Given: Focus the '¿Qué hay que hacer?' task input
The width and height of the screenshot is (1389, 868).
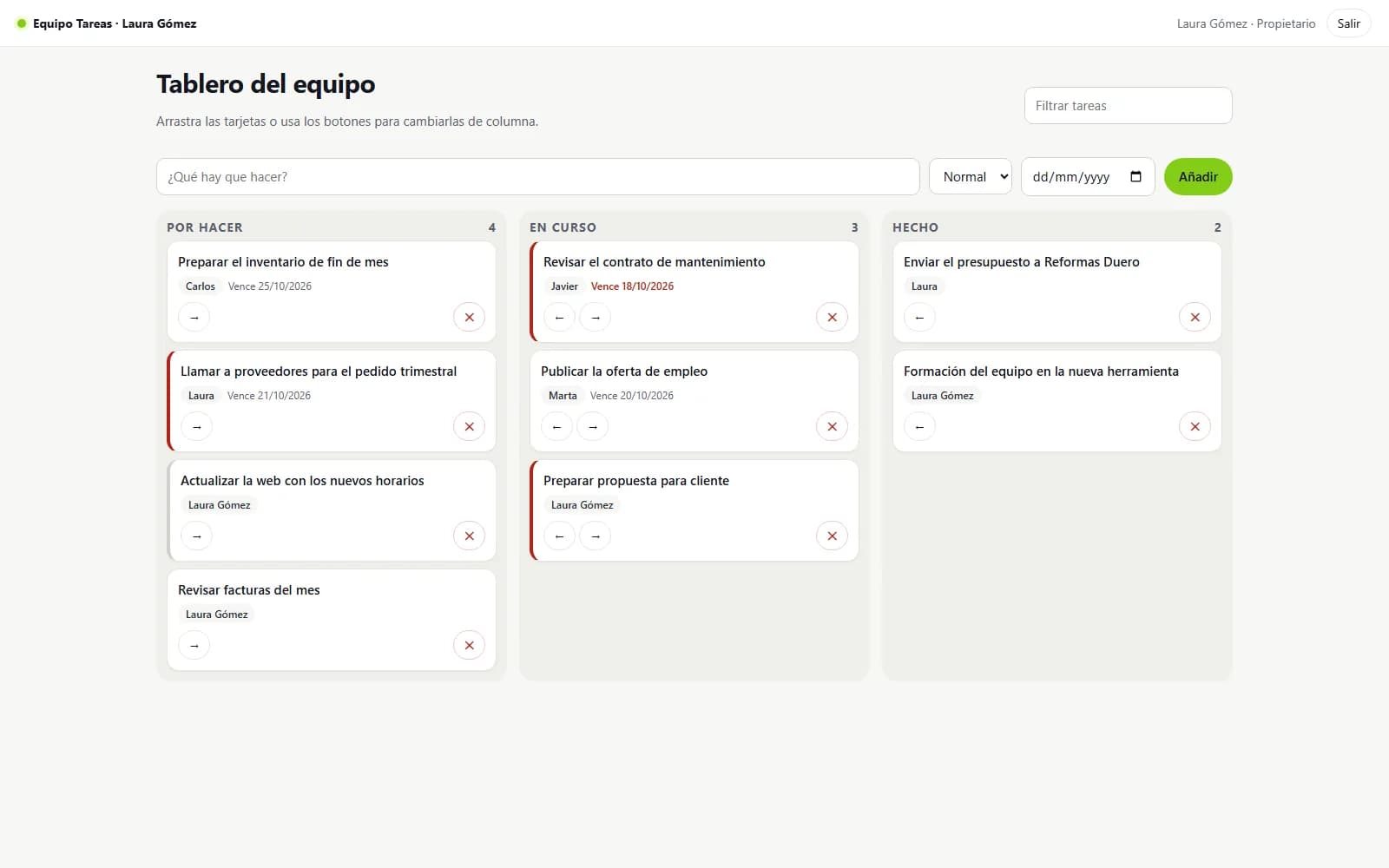Looking at the screenshot, I should (x=537, y=177).
